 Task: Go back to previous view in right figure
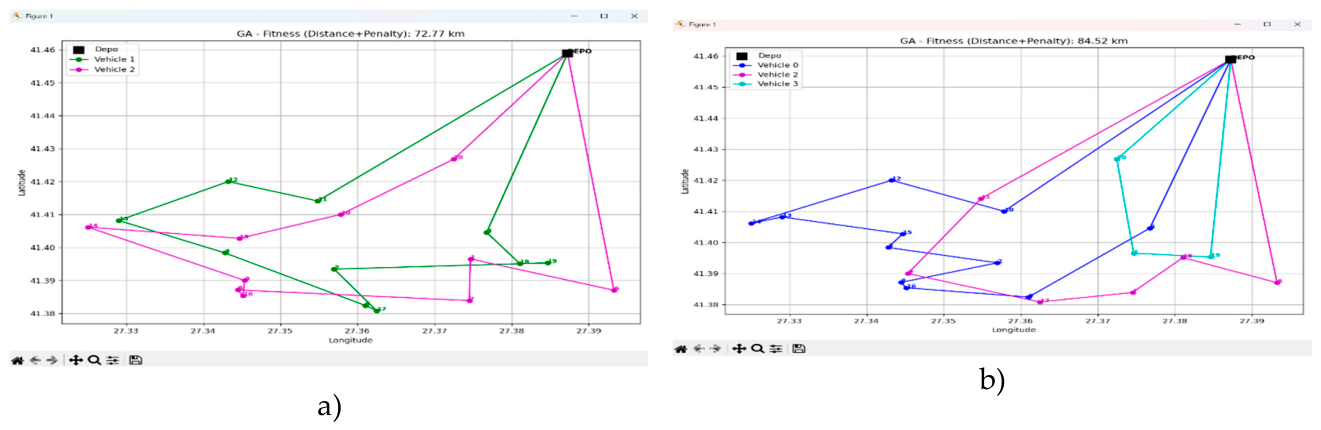pos(698,348)
